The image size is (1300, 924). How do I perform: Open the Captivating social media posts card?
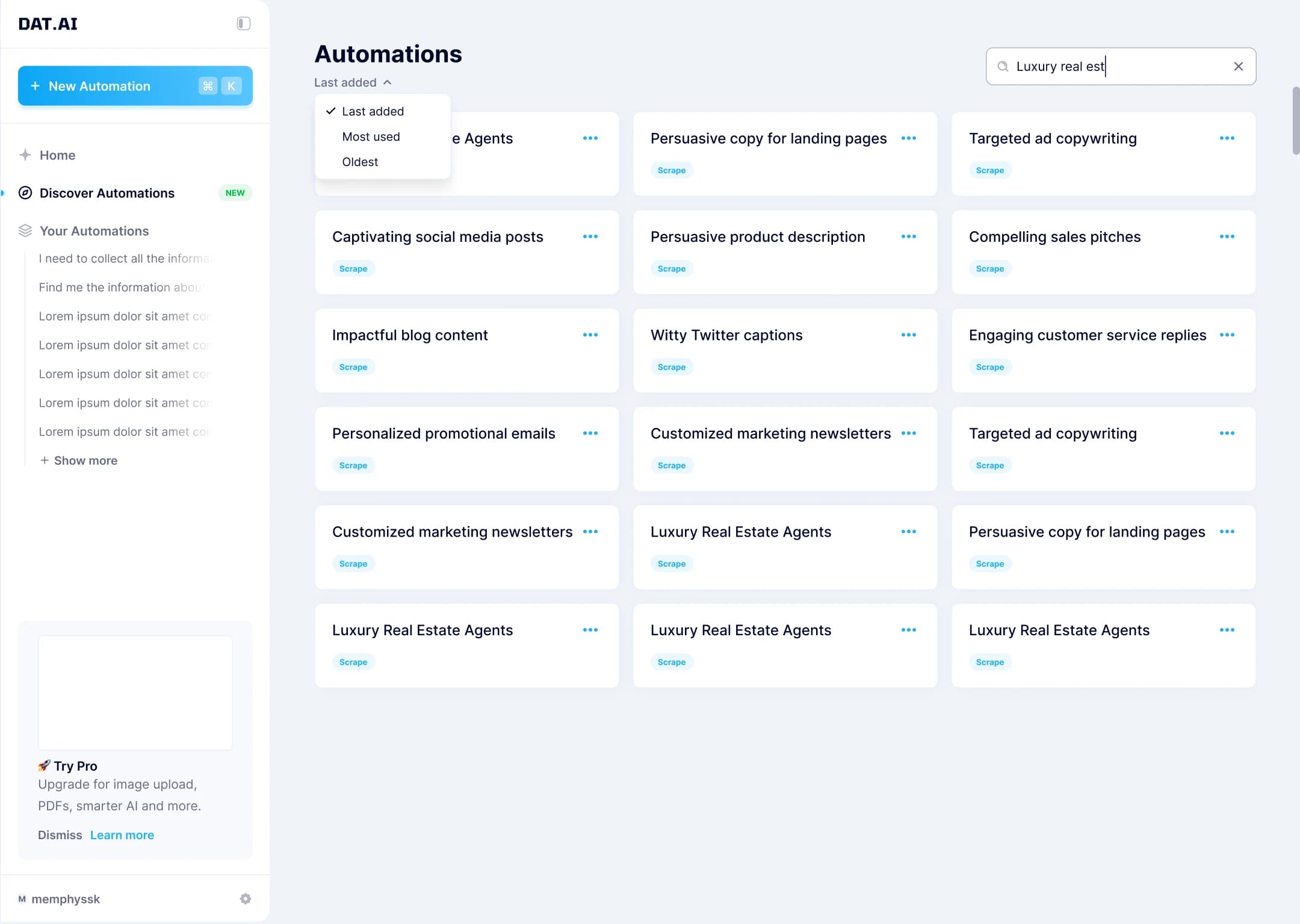[x=467, y=252]
